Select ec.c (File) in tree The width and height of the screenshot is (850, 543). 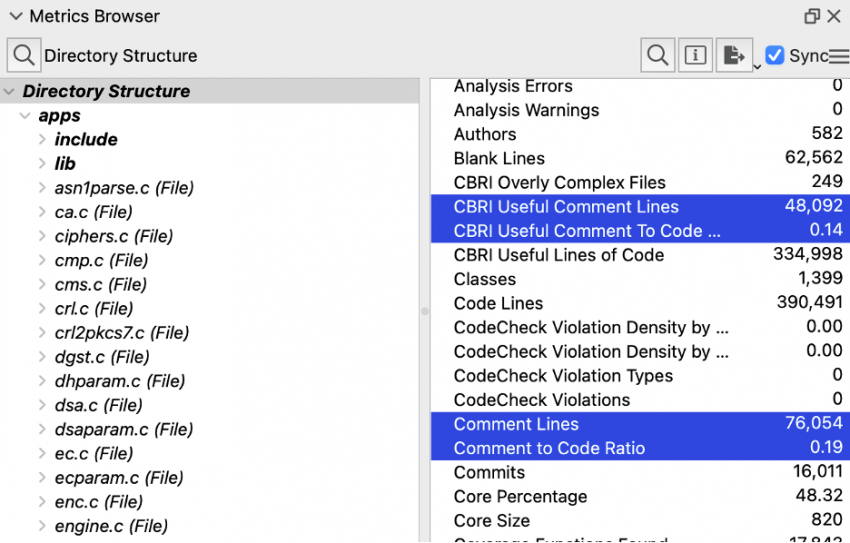click(93, 453)
